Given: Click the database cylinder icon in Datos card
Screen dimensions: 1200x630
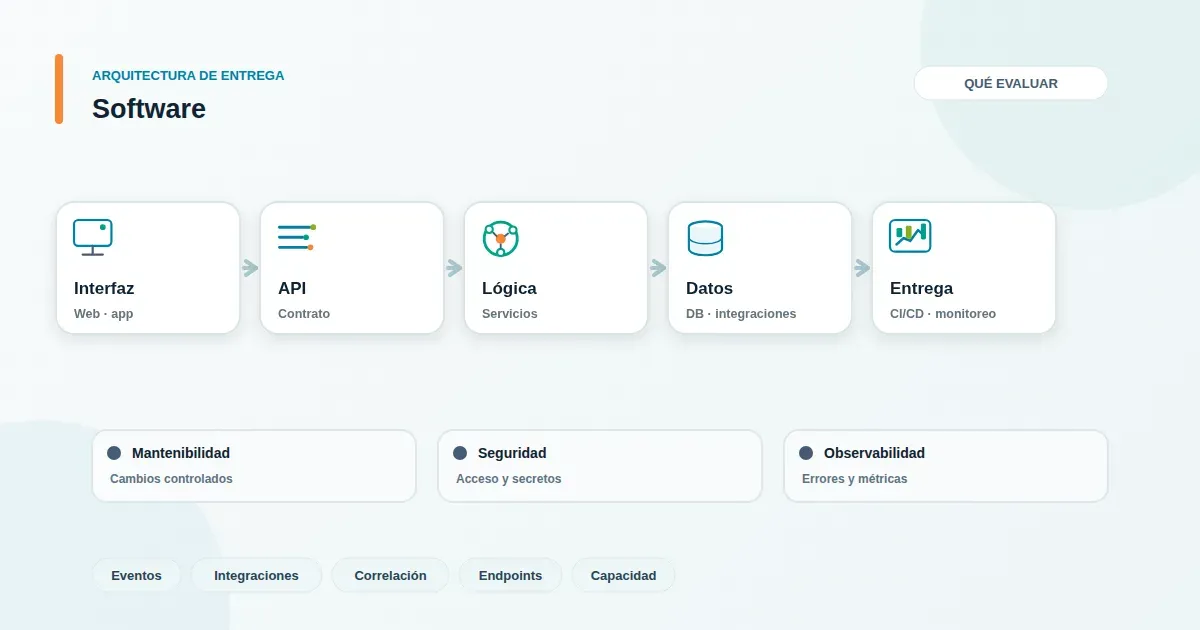Looking at the screenshot, I should tap(705, 238).
